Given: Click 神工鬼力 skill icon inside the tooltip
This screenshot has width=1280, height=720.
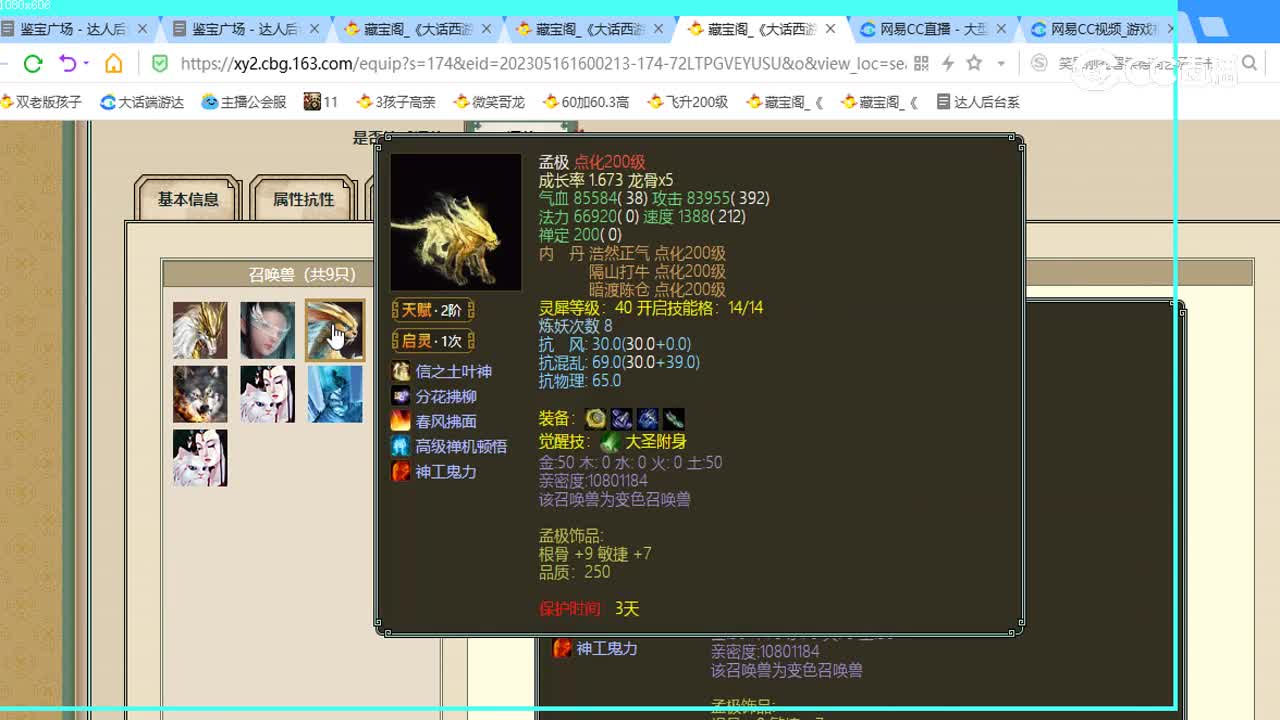Looking at the screenshot, I should coord(400,471).
